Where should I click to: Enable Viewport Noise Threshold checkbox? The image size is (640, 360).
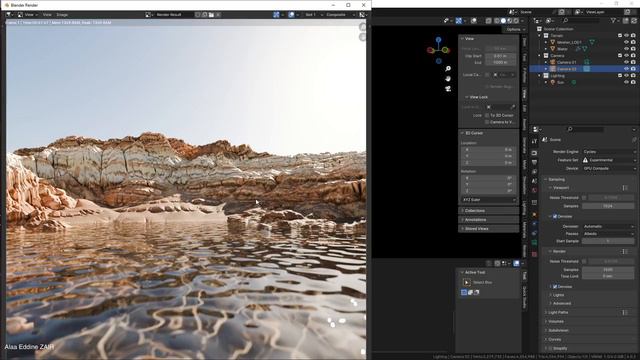coord(584,198)
